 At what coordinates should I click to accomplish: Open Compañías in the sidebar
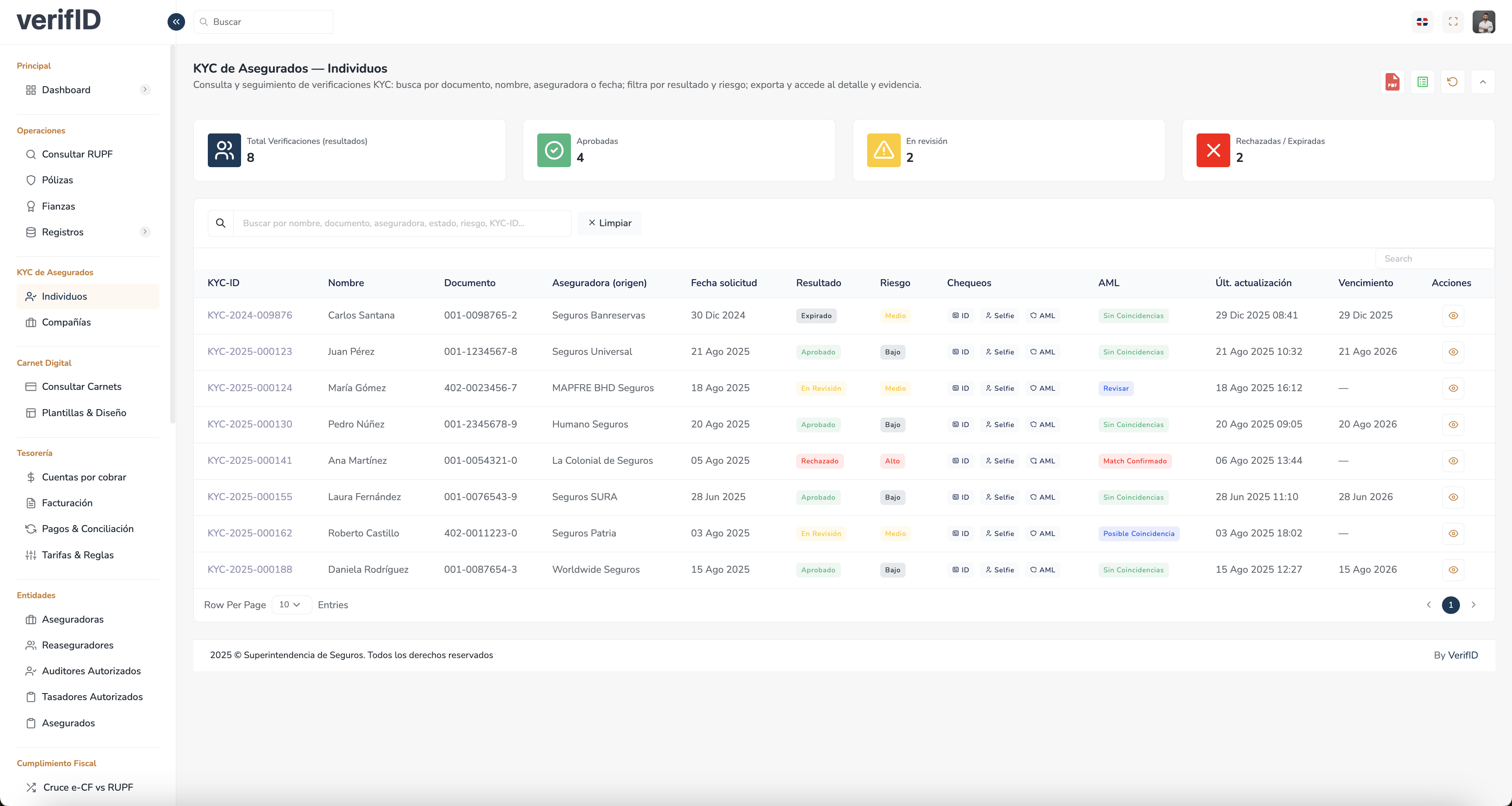tap(66, 322)
